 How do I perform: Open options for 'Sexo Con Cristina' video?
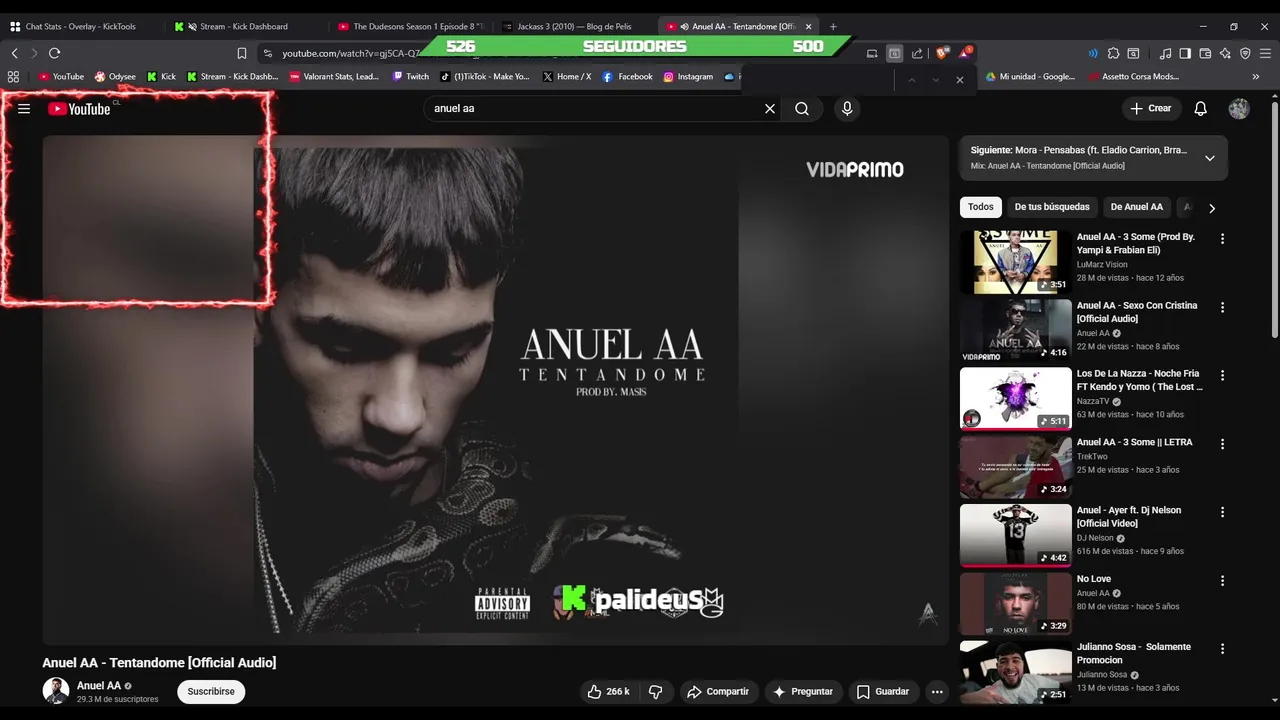(x=1222, y=307)
